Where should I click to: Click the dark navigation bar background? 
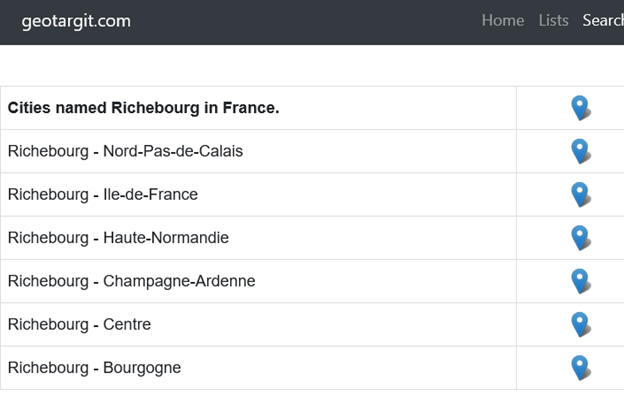coord(302,22)
